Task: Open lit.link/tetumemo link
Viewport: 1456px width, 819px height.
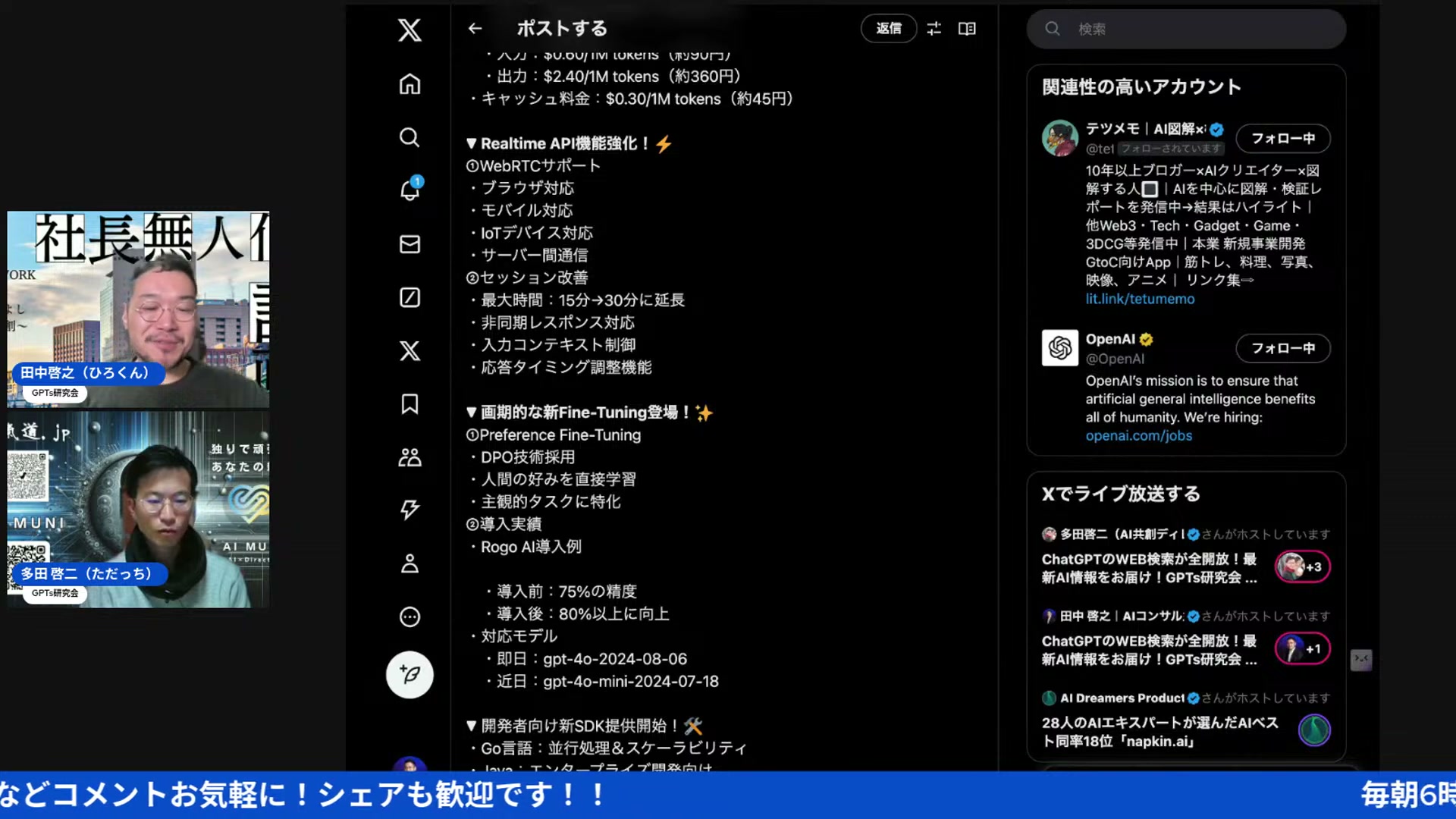Action: [1140, 299]
